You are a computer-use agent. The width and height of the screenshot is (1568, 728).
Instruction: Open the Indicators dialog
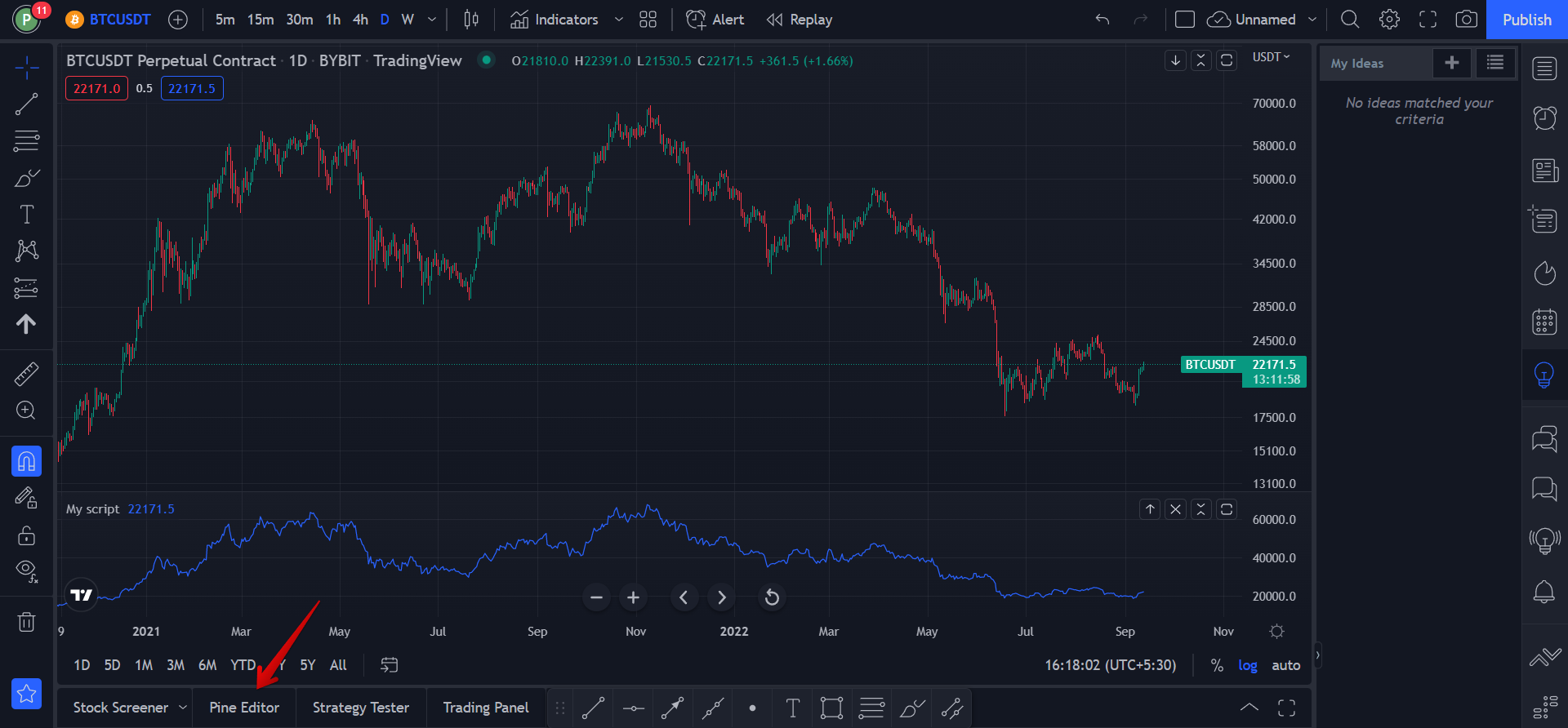coord(555,20)
